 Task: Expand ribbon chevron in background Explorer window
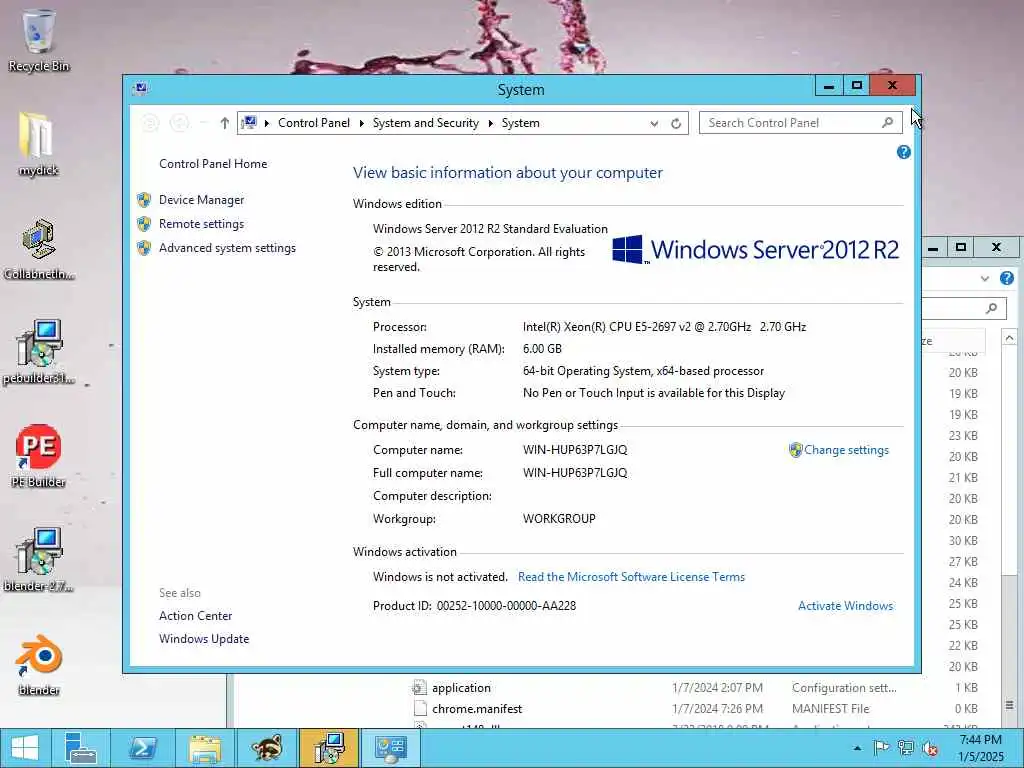coord(985,279)
